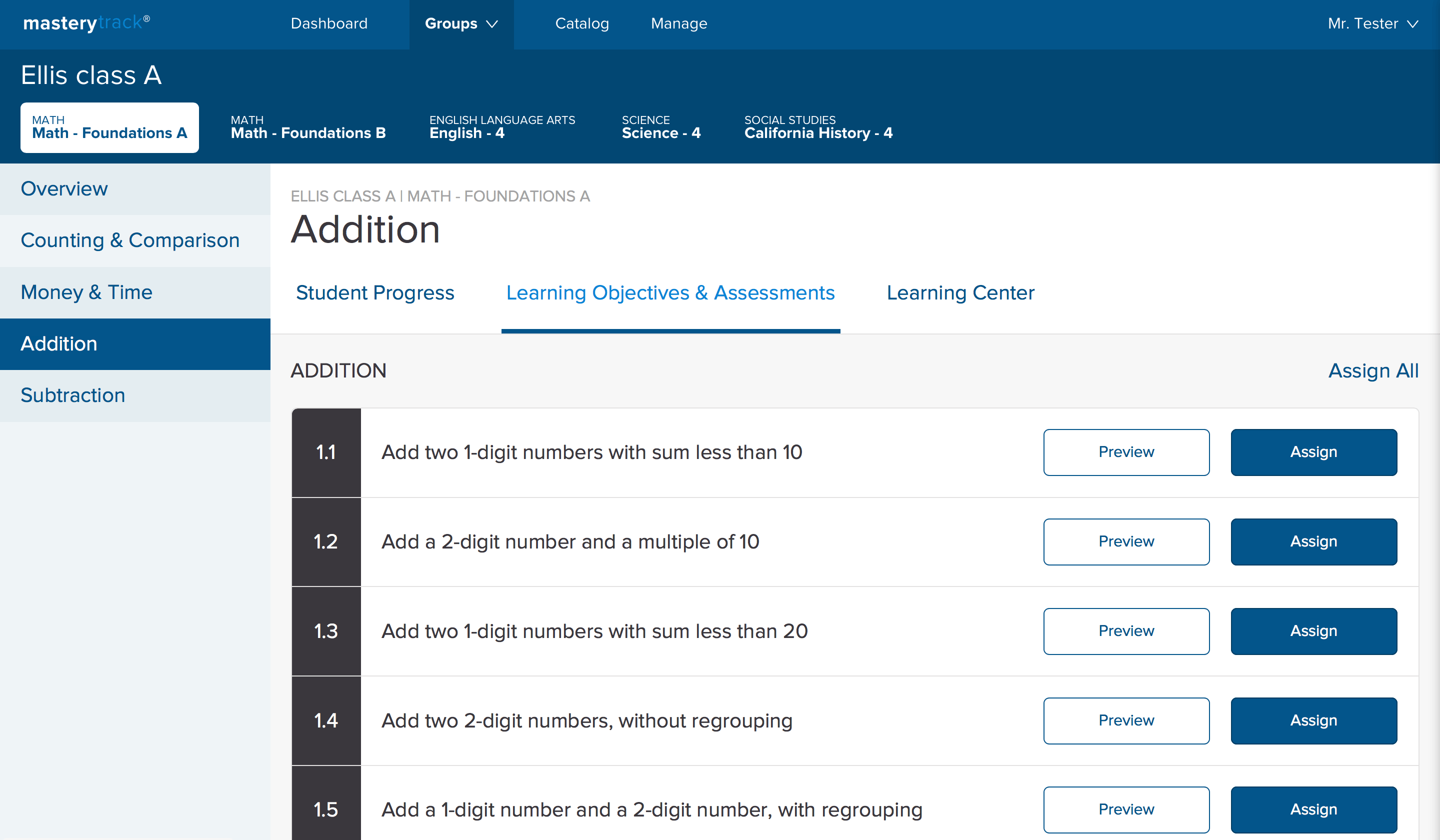Viewport: 1440px width, 840px height.
Task: Switch to Math - Foundations B course
Action: click(x=308, y=127)
